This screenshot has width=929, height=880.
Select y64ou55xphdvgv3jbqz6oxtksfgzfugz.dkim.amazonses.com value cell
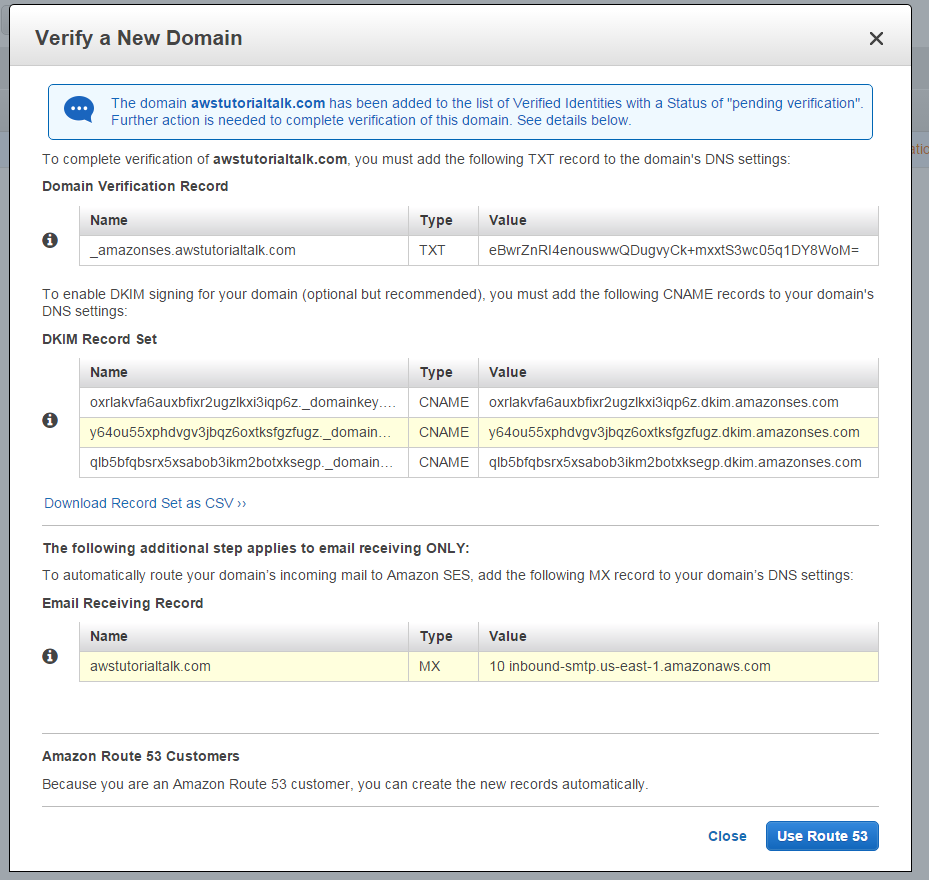(x=678, y=433)
